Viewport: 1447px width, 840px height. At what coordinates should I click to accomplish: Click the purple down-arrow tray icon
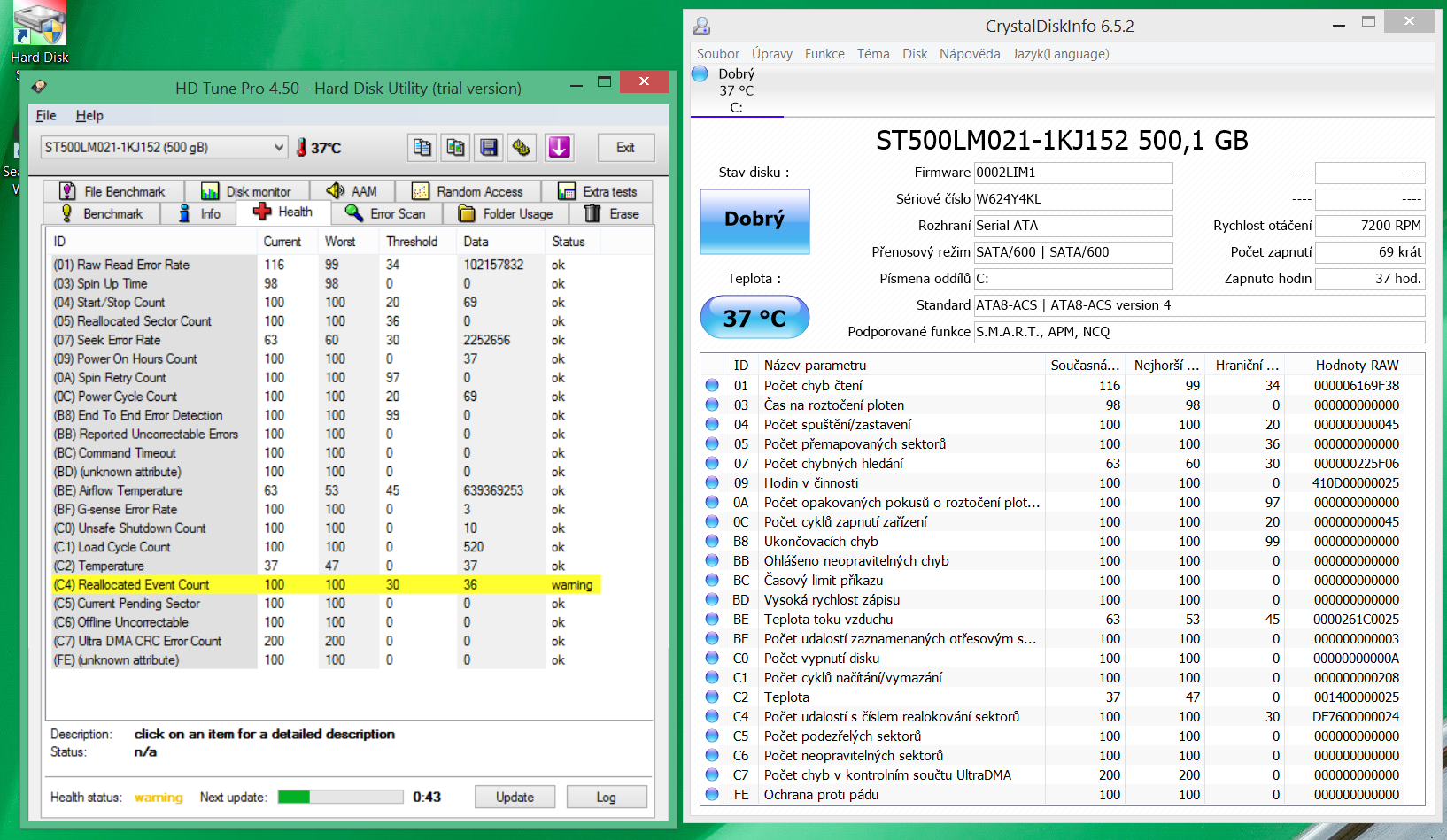tap(559, 148)
